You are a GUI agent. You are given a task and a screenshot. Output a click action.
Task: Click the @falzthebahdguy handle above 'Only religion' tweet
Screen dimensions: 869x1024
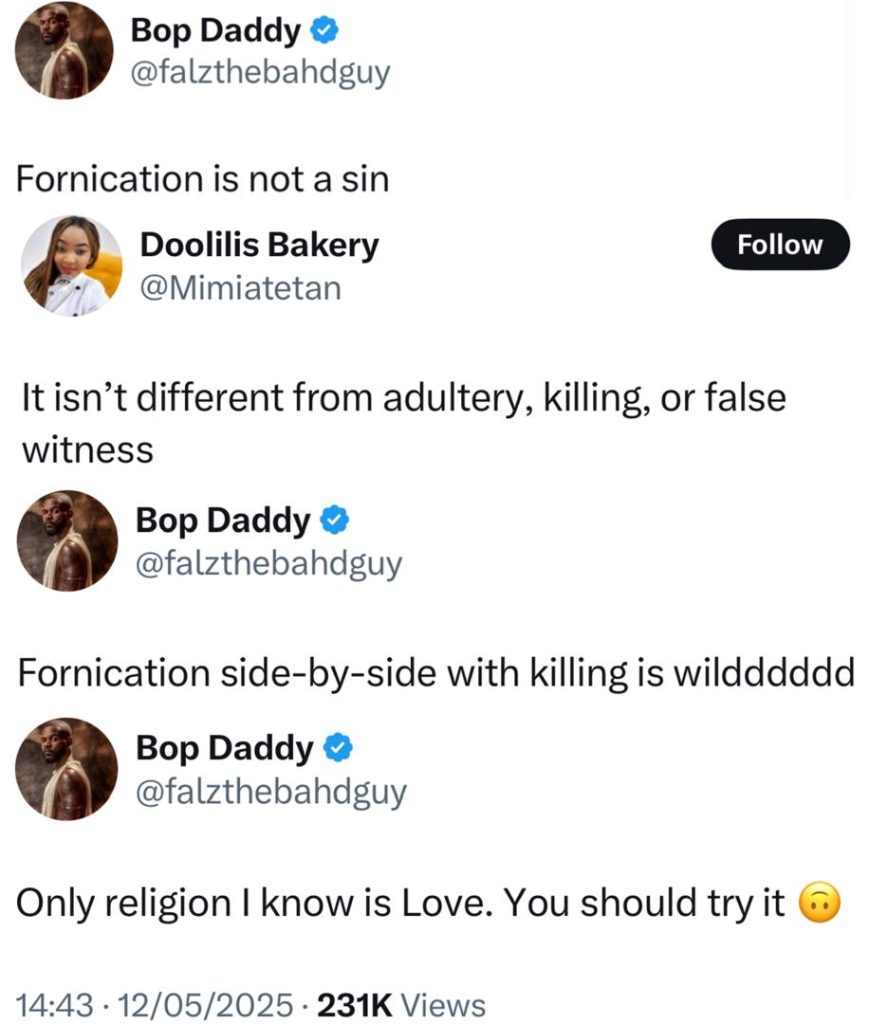pos(269,791)
